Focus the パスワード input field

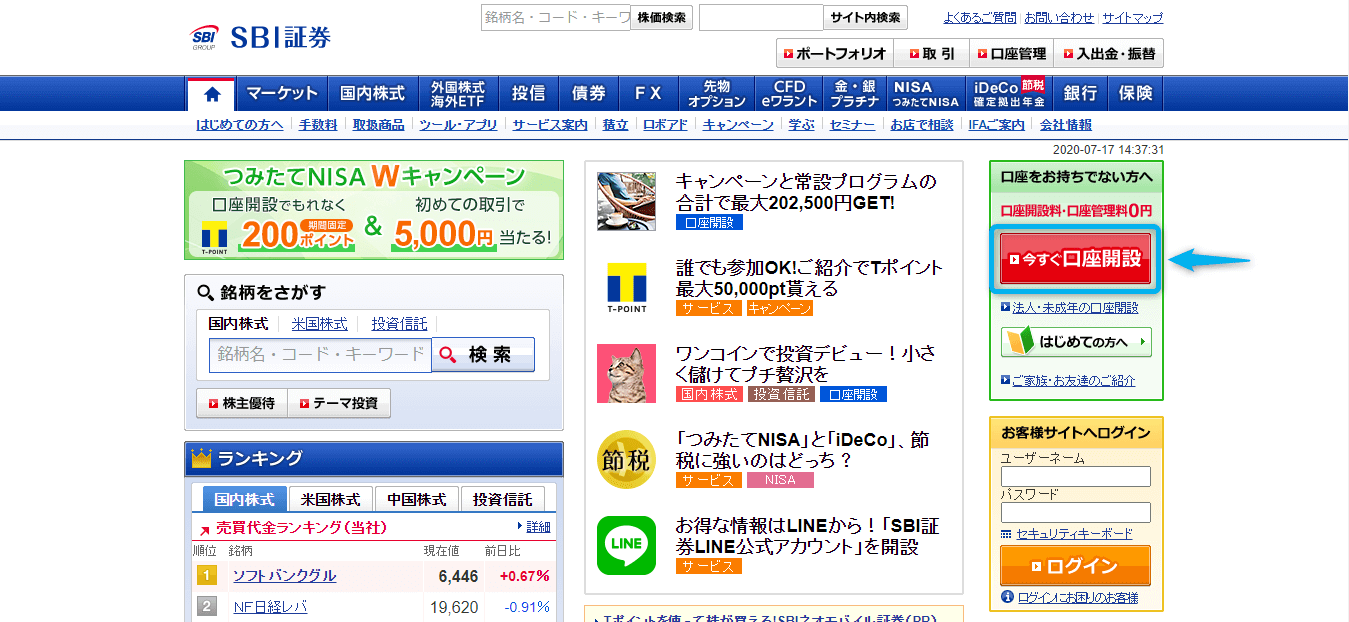click(1076, 512)
